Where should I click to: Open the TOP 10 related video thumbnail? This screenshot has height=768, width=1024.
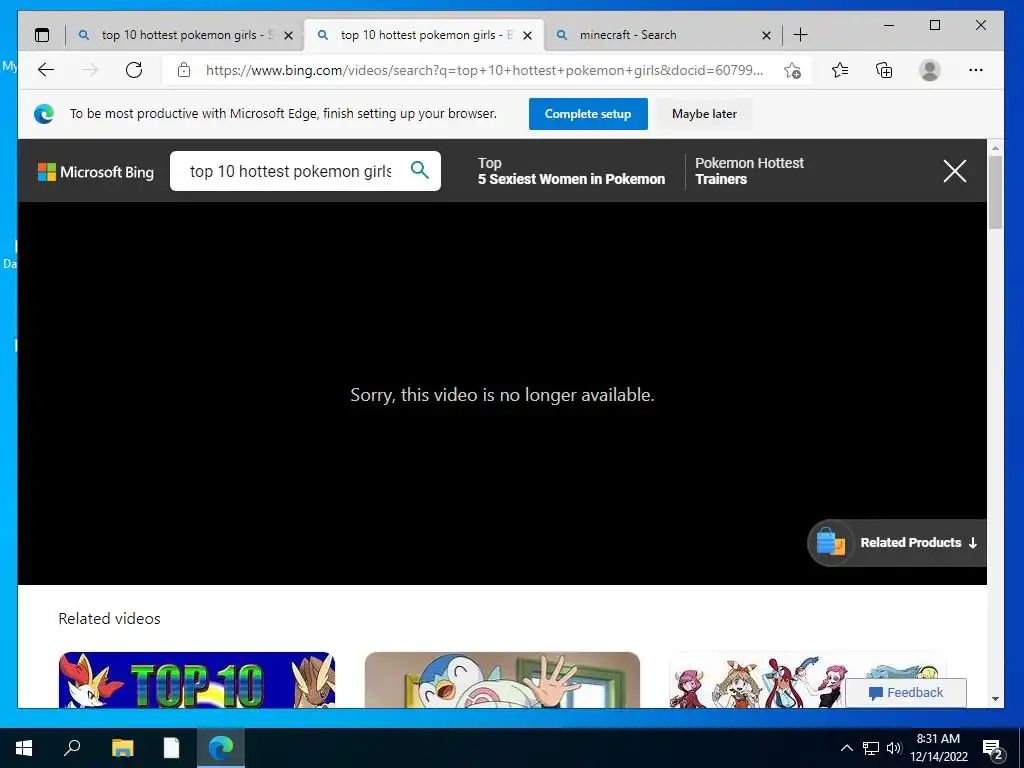pos(197,680)
